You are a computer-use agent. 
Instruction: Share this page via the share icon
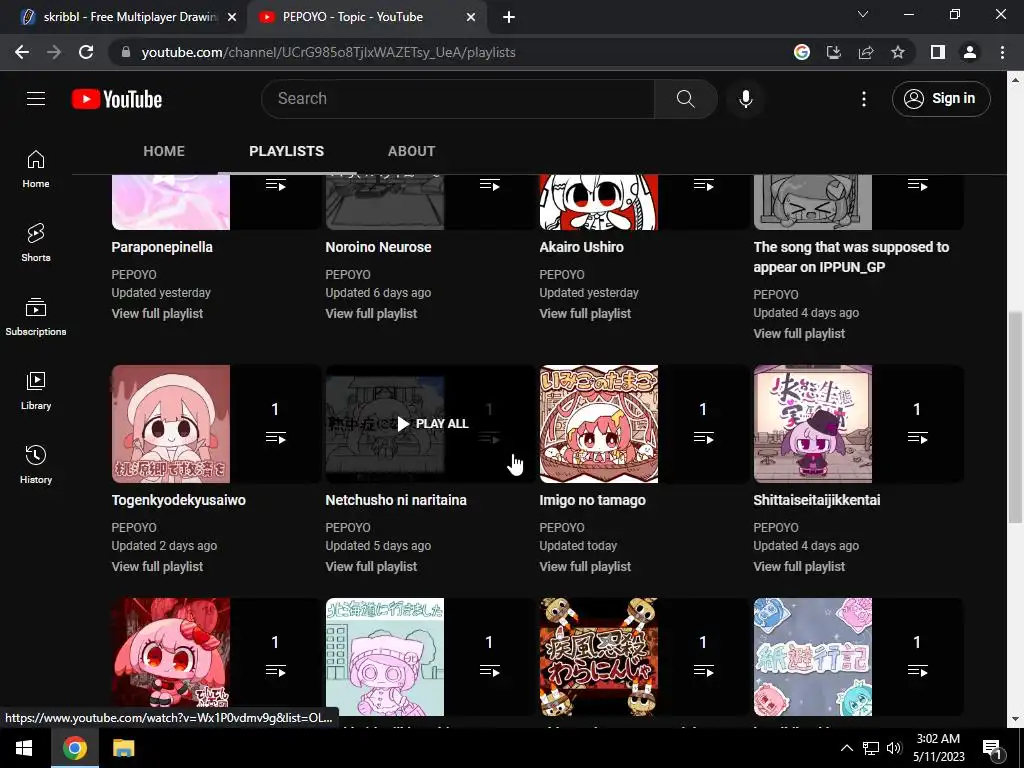[x=866, y=52]
